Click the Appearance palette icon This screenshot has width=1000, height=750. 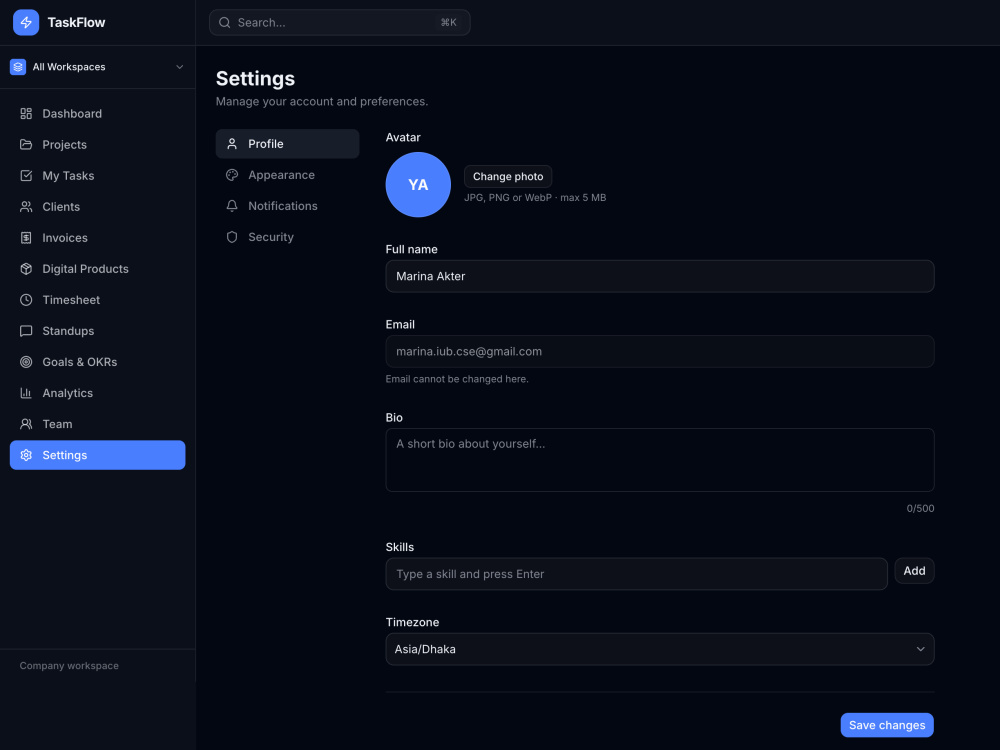click(x=232, y=175)
